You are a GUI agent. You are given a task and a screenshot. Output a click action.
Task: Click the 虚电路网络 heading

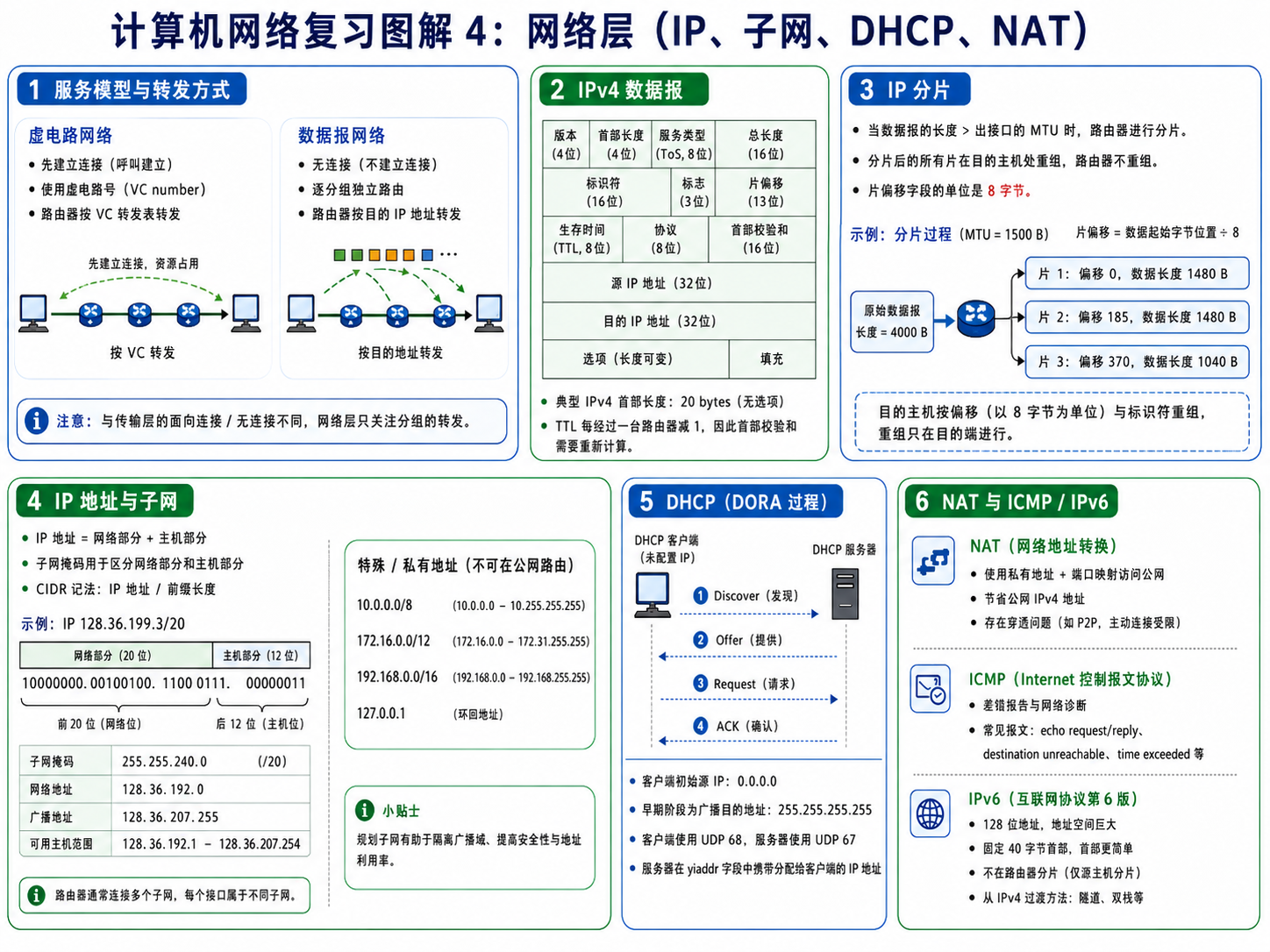tap(70, 136)
